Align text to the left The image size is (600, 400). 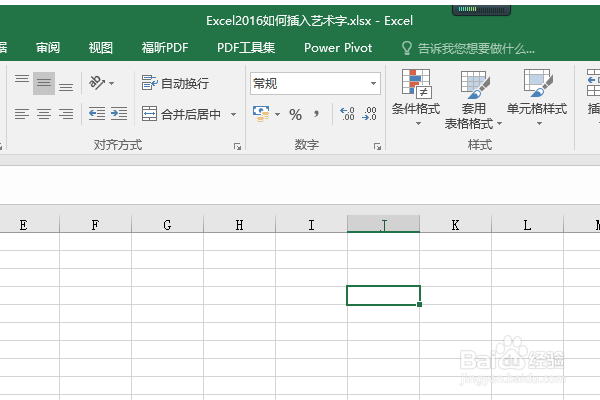point(22,114)
